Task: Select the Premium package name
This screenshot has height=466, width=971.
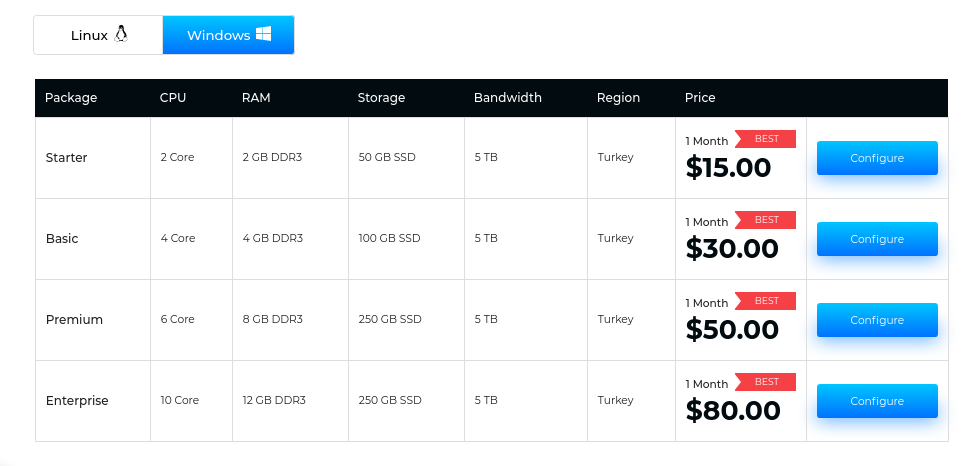Action: (74, 320)
